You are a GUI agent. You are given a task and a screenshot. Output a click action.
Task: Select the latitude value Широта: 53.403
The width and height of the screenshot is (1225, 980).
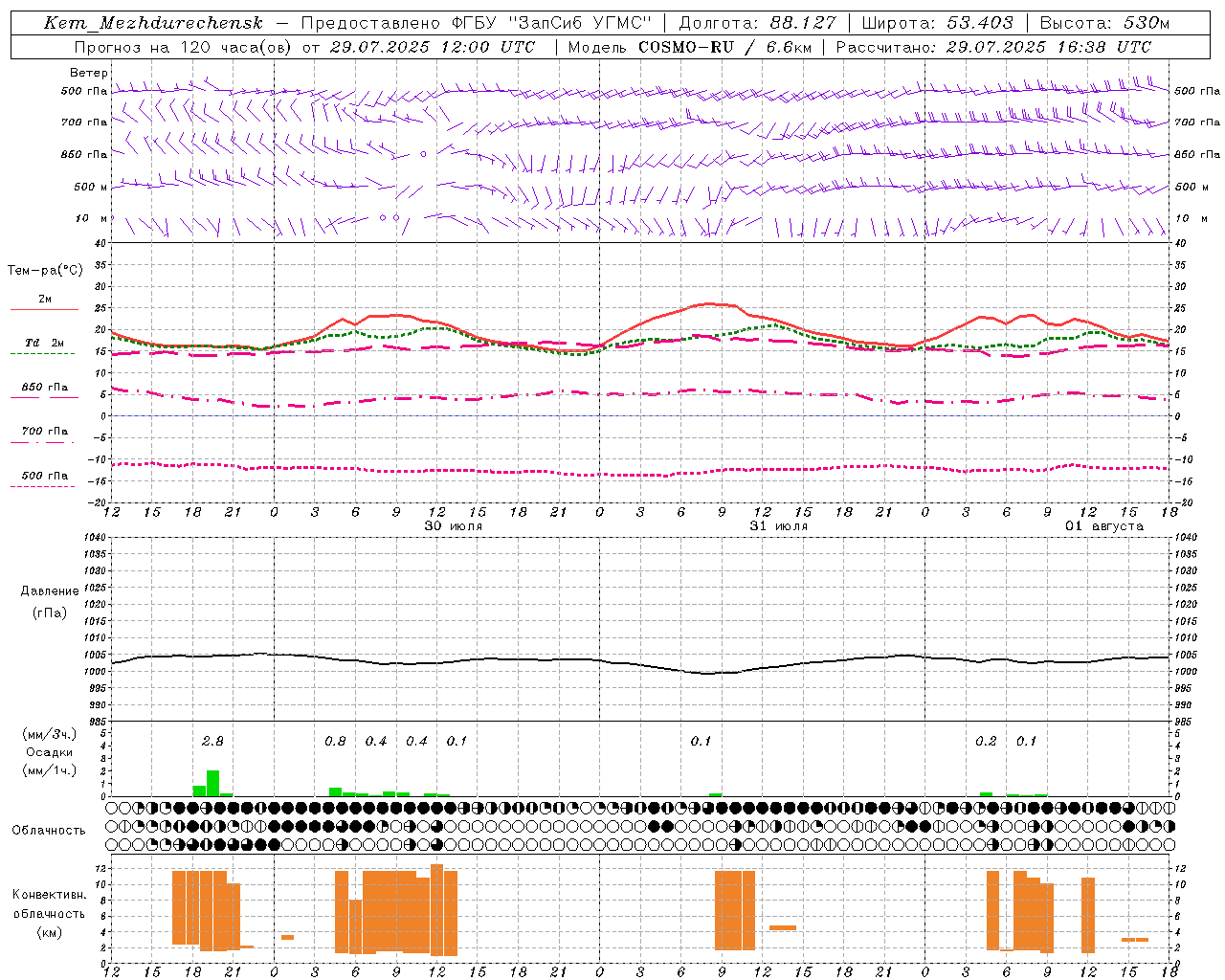[x=938, y=23]
